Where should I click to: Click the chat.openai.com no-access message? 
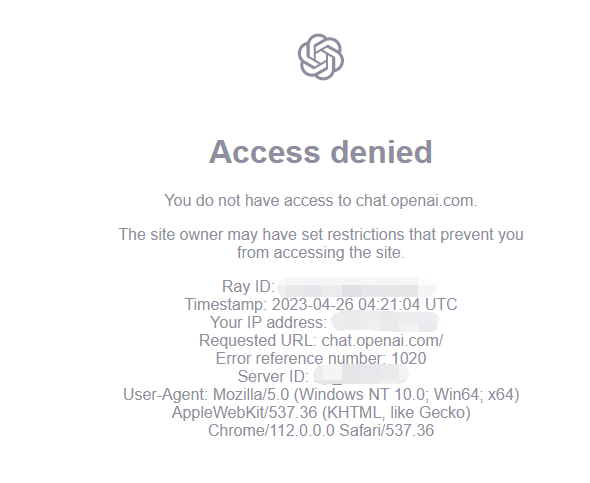pos(321,200)
